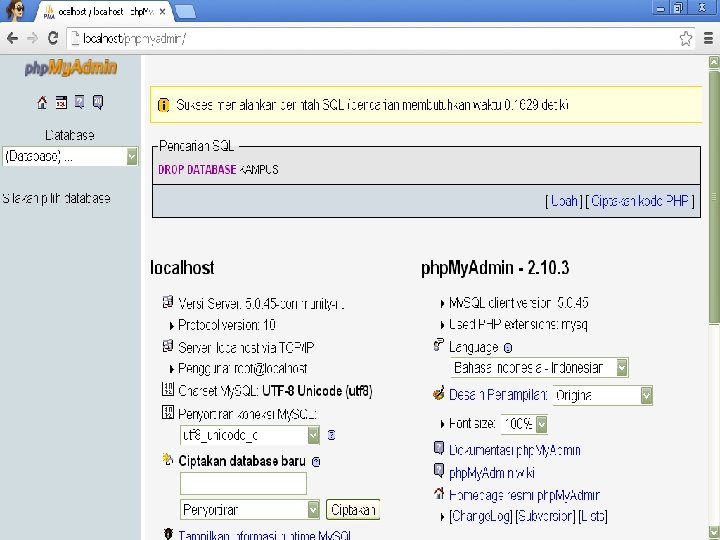Click the Dokumentasi phpMyAdmin book icon
The height and width of the screenshot is (540, 720).
click(x=439, y=448)
